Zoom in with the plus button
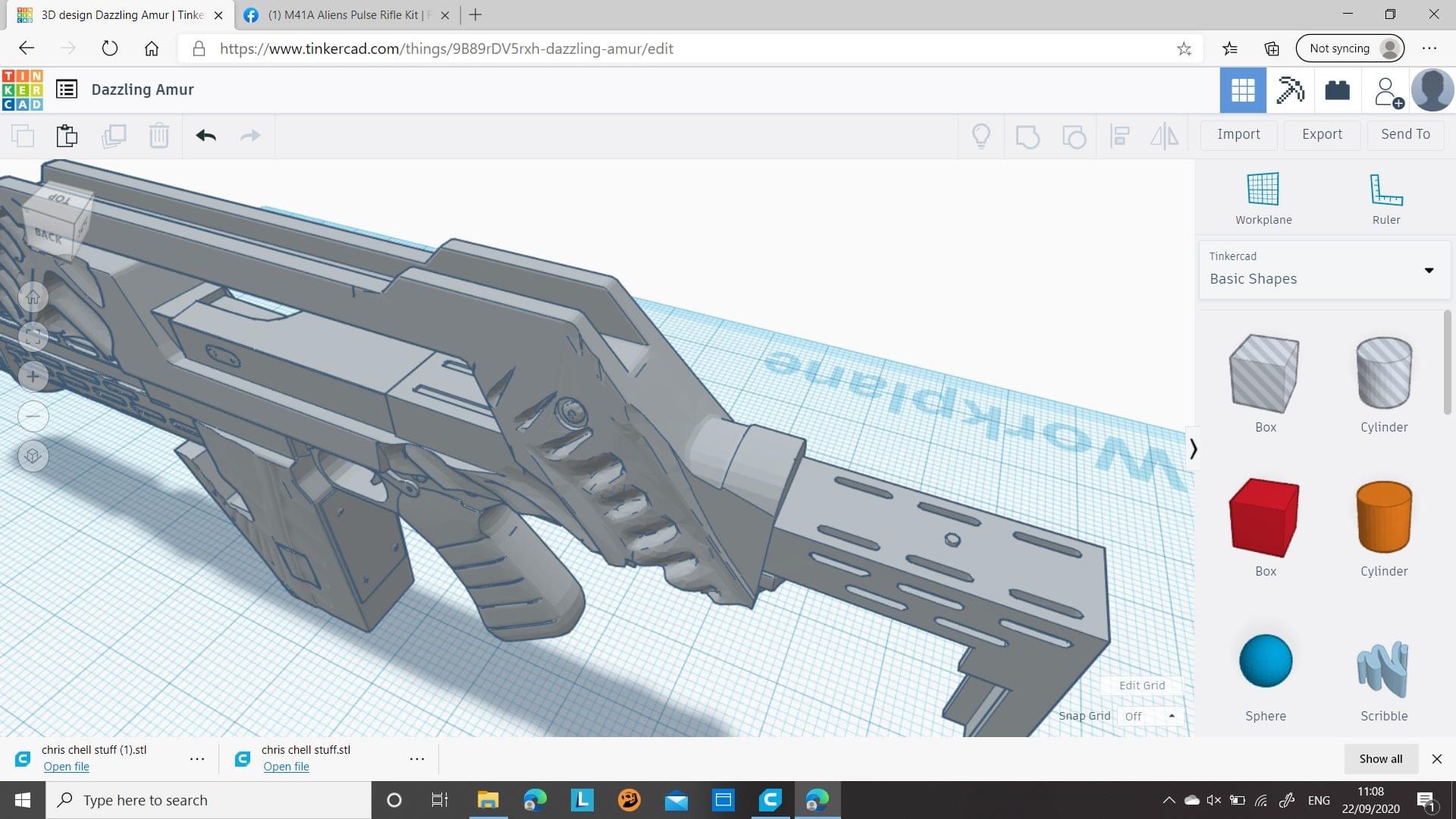 click(x=33, y=376)
